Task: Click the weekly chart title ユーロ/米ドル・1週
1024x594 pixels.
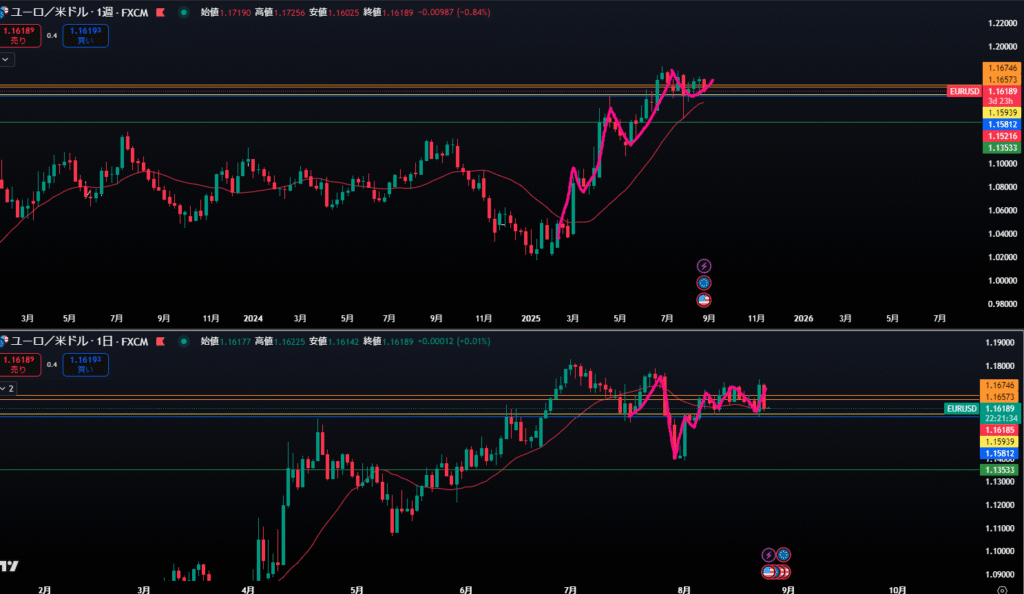Action: tap(62, 12)
